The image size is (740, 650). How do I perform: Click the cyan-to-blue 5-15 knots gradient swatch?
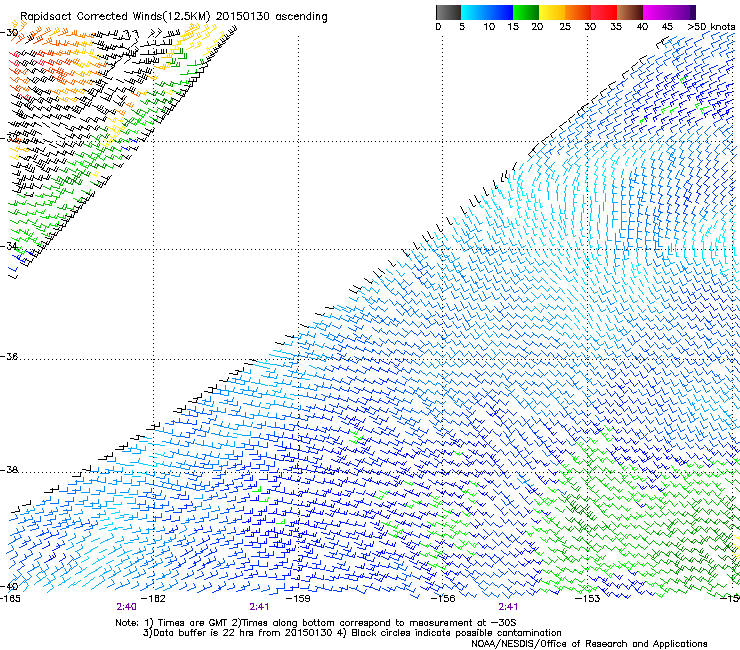(487, 12)
